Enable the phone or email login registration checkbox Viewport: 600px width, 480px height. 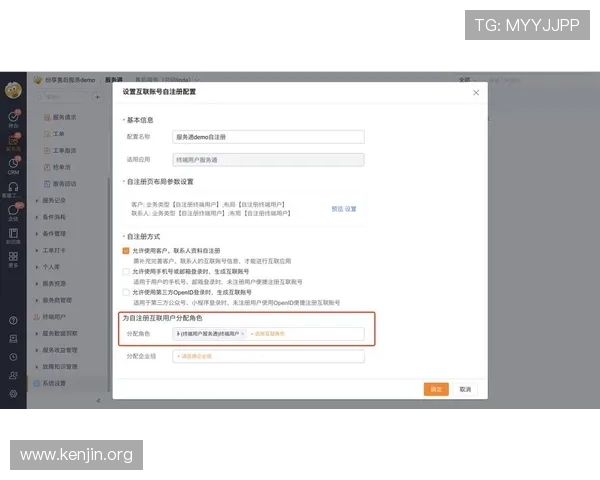tap(126, 271)
